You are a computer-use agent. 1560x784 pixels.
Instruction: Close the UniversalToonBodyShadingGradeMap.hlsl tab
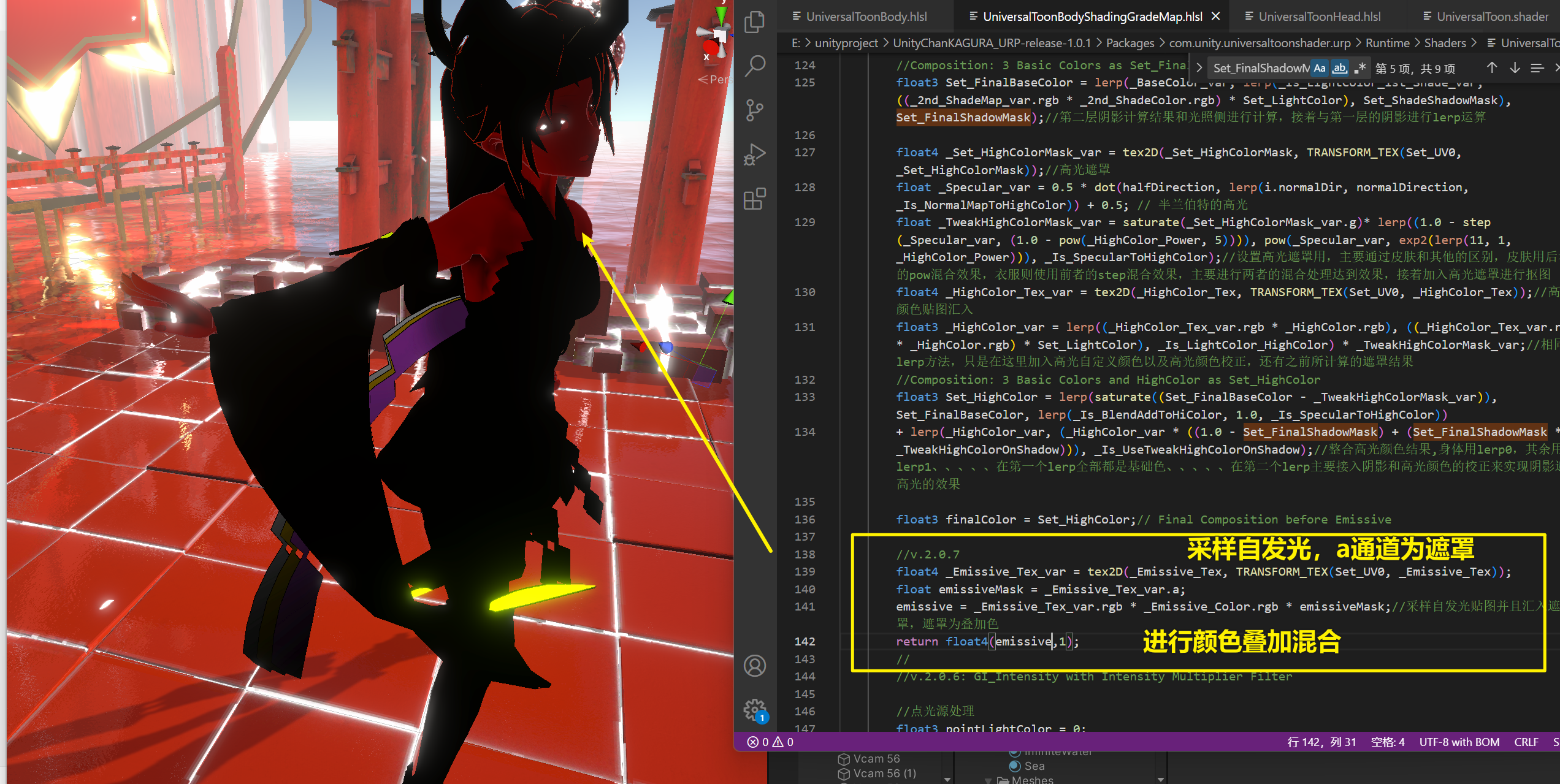coord(1216,17)
